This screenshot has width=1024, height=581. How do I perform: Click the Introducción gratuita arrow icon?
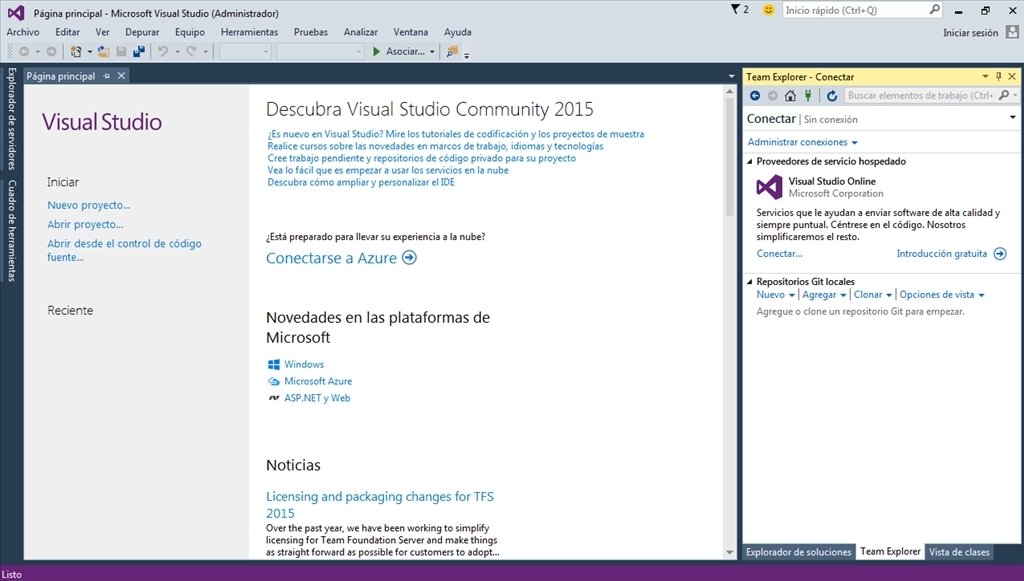[1000, 254]
